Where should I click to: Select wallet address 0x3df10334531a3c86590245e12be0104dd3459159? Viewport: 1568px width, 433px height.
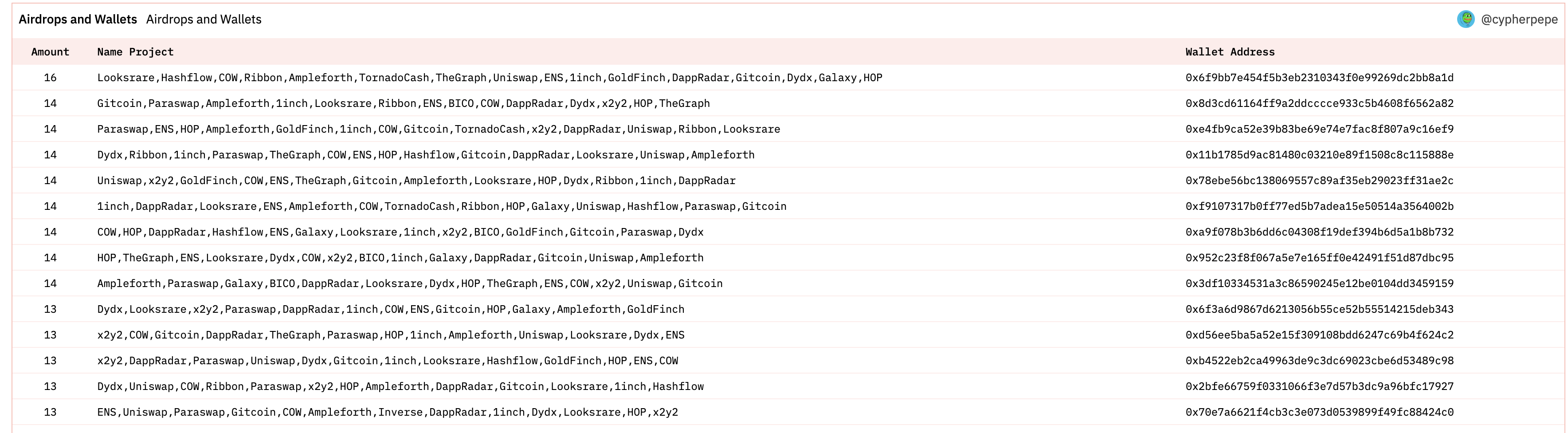pos(1320,284)
